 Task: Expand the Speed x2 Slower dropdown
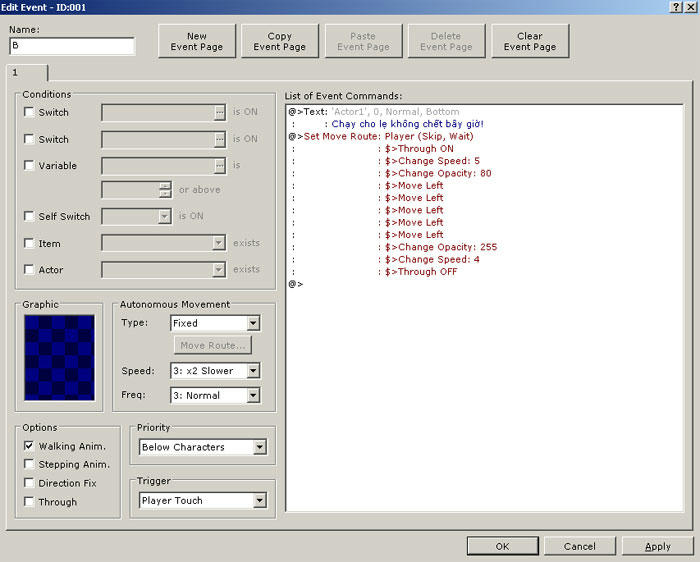pyautogui.click(x=253, y=371)
